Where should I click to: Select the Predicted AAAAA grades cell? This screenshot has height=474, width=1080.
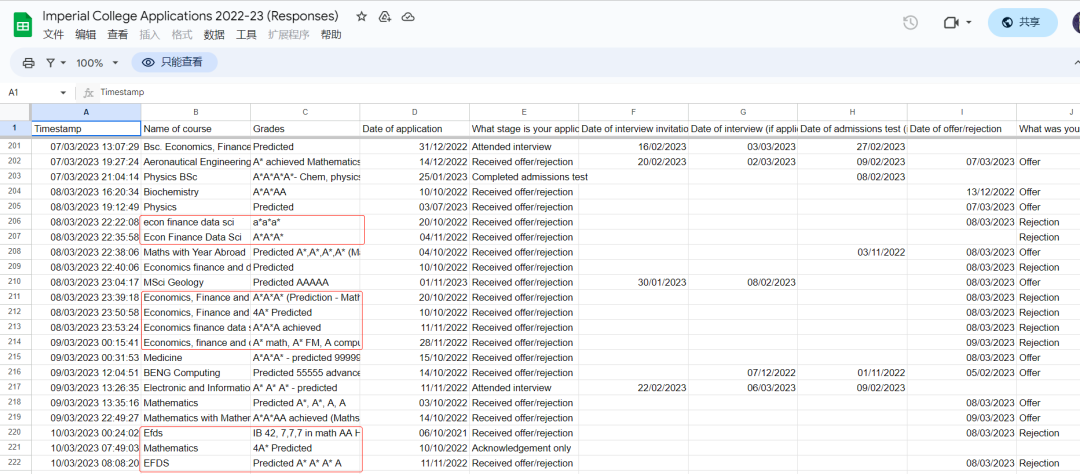click(305, 282)
